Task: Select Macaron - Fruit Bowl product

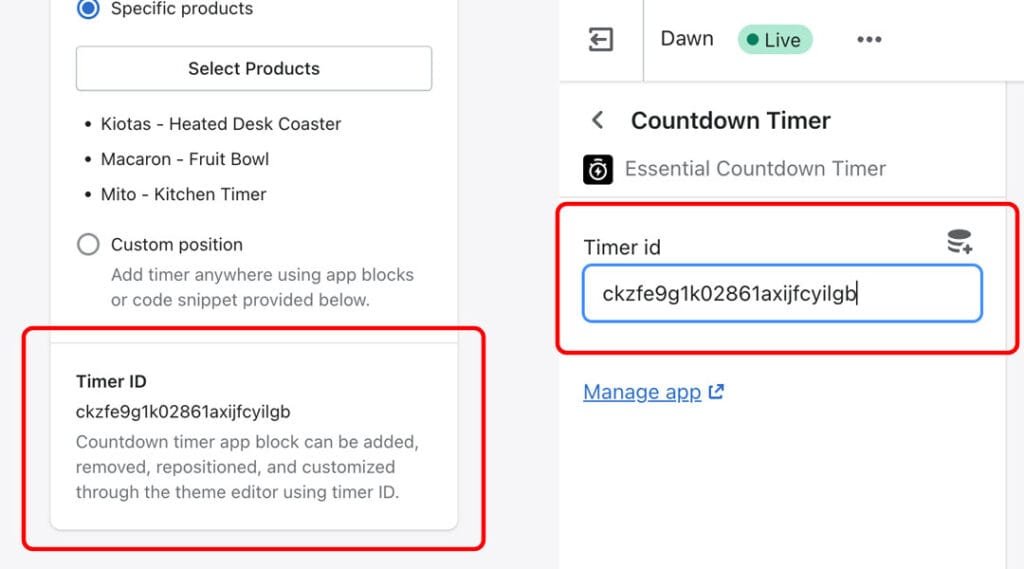Action: 185,159
